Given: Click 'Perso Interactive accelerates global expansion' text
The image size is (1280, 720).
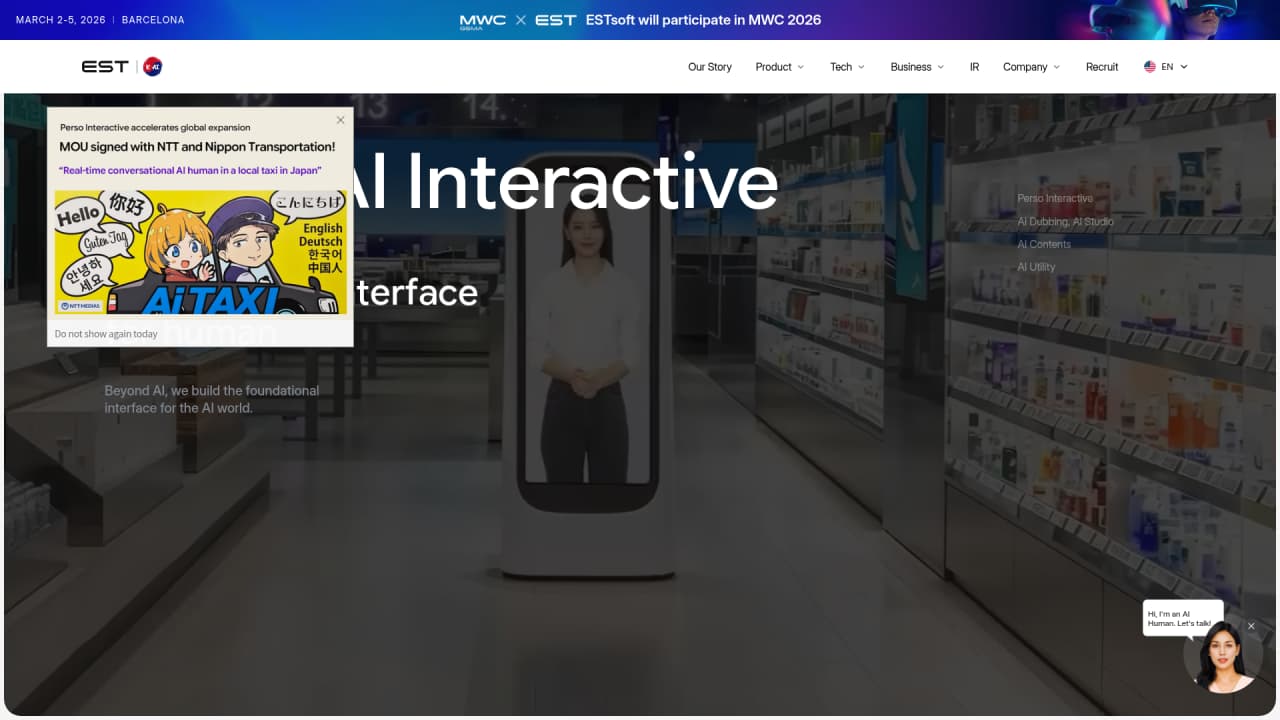Looking at the screenshot, I should 155,128.
